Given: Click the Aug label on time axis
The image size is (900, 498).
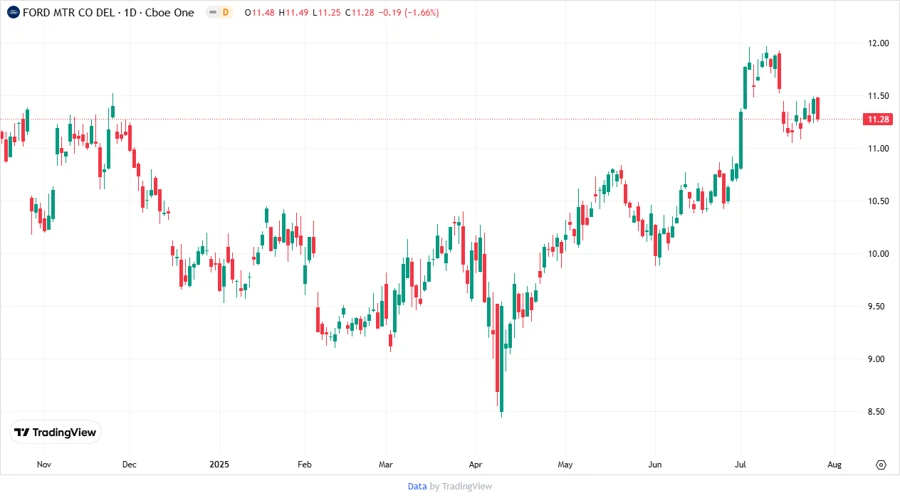Looking at the screenshot, I should click(x=835, y=464).
